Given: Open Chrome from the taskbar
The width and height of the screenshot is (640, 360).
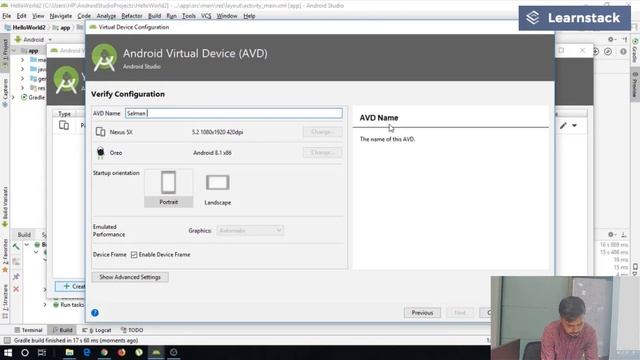Looking at the screenshot, I should (104, 352).
